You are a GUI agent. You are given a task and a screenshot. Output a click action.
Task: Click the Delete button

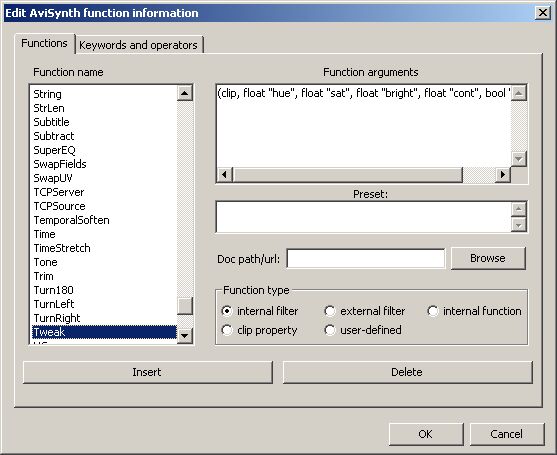[407, 372]
